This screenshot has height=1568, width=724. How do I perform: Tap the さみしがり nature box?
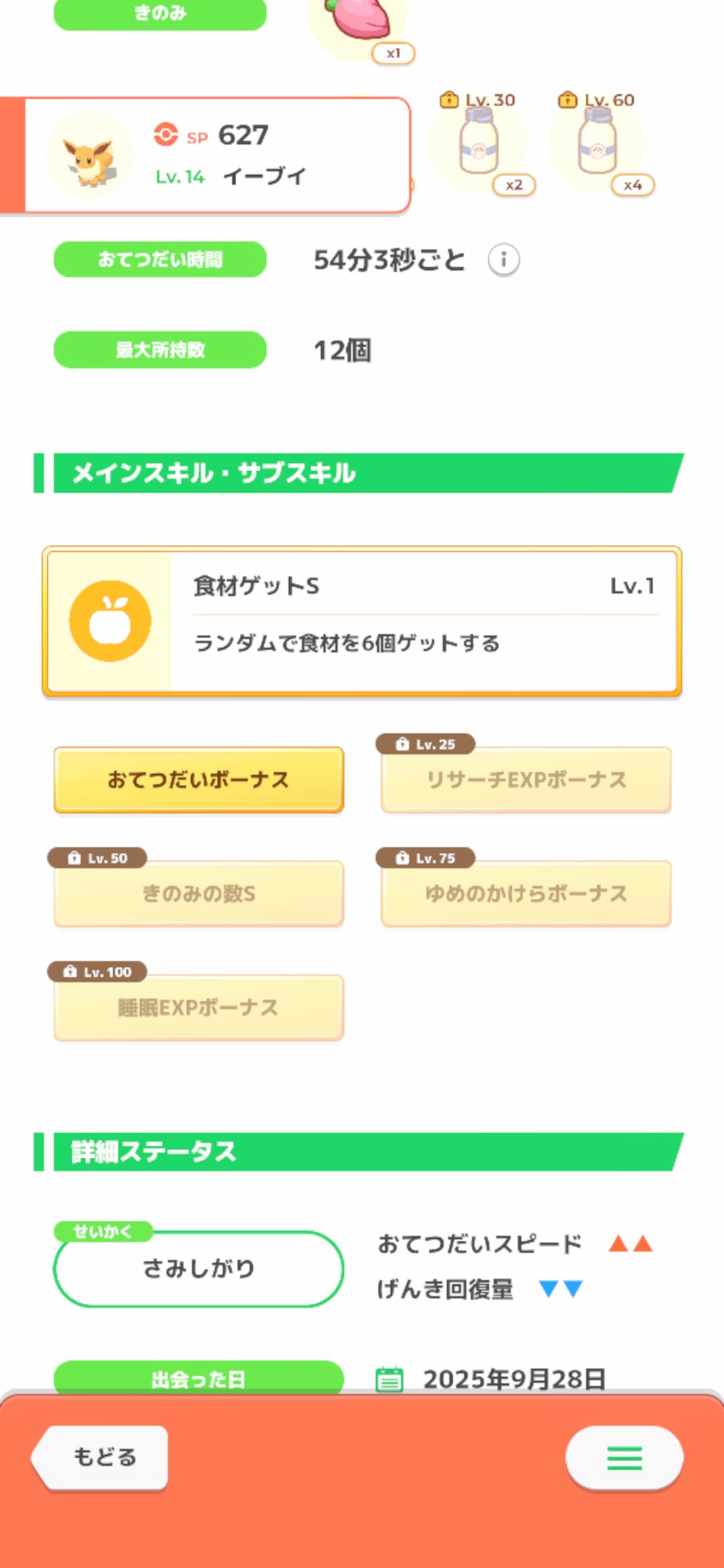tap(198, 1268)
